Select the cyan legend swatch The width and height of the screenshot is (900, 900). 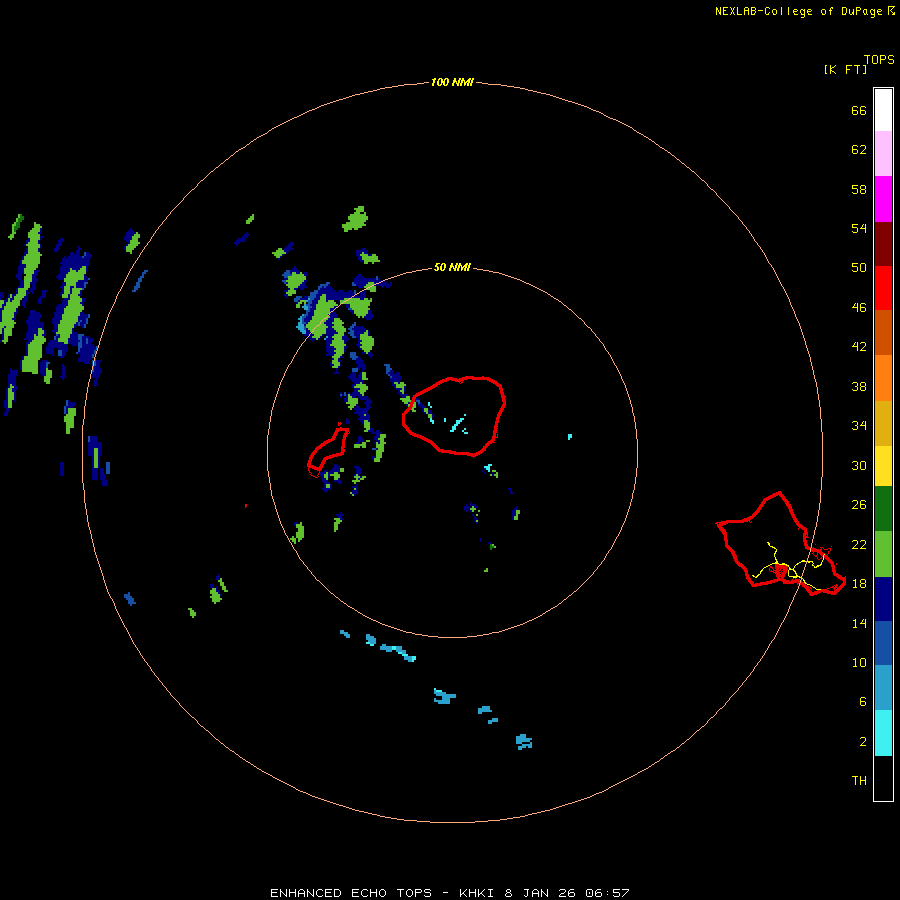[x=883, y=733]
